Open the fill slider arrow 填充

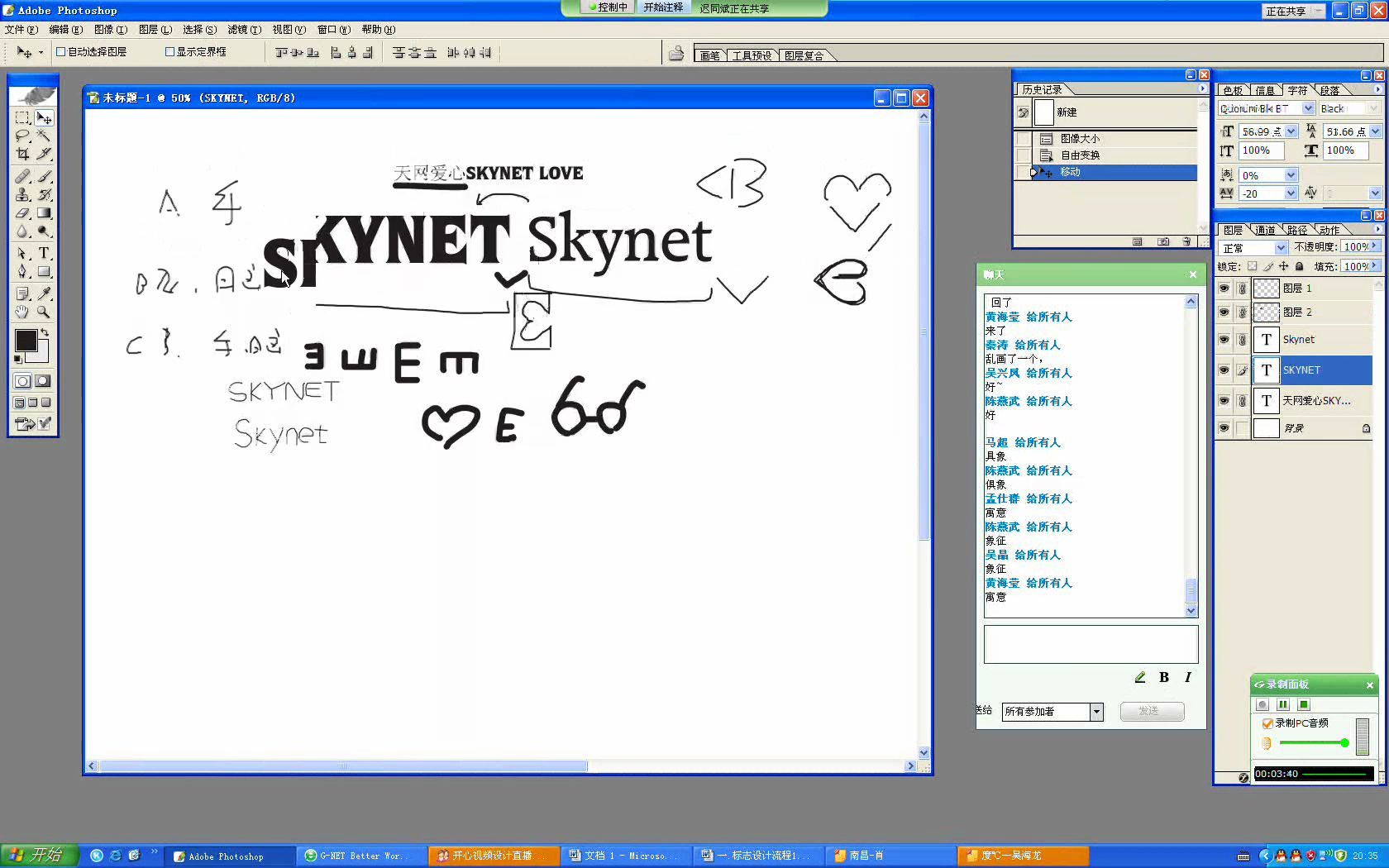point(1375,266)
